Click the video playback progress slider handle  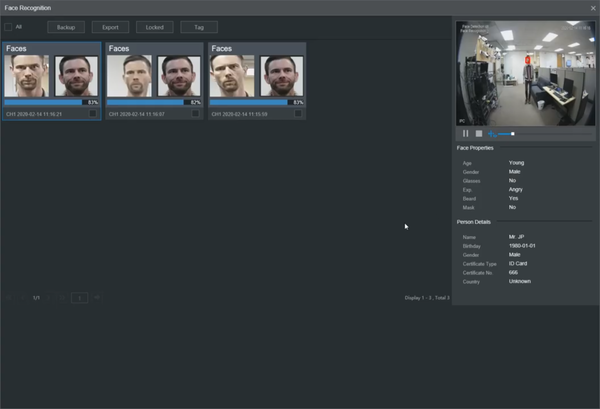[513, 134]
